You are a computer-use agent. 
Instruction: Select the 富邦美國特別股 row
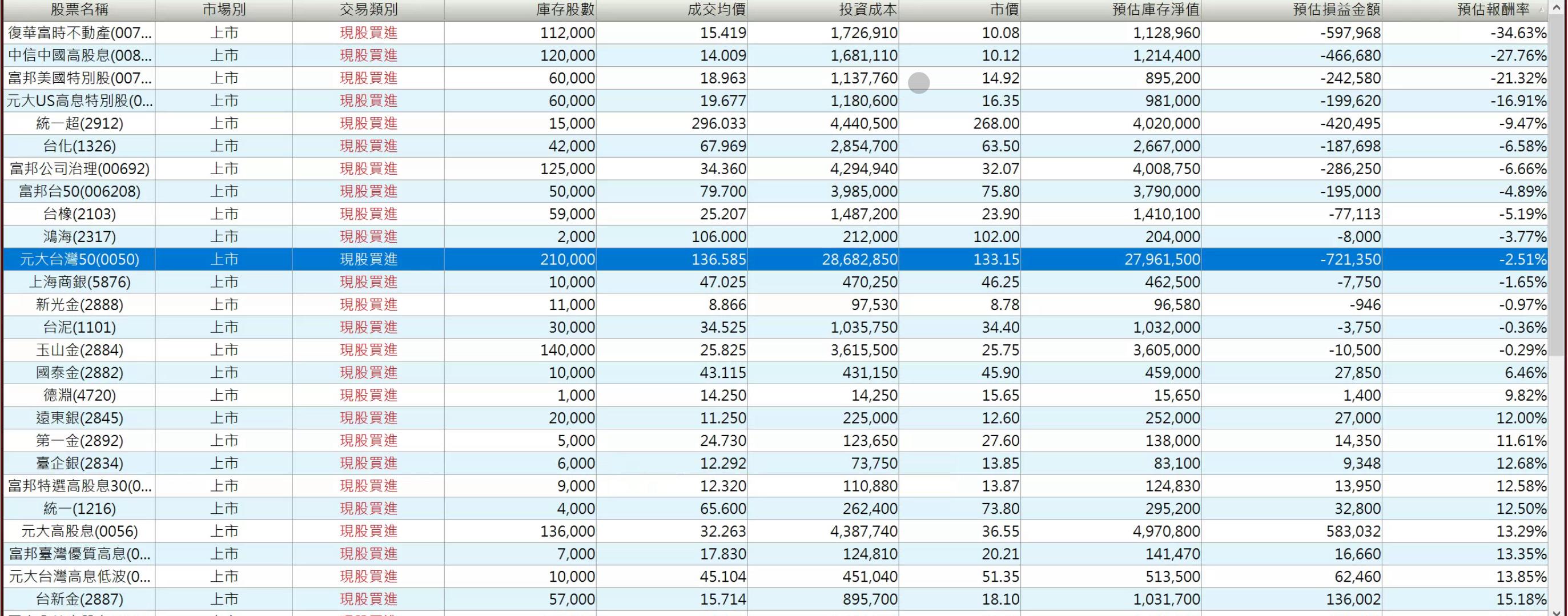[x=775, y=78]
